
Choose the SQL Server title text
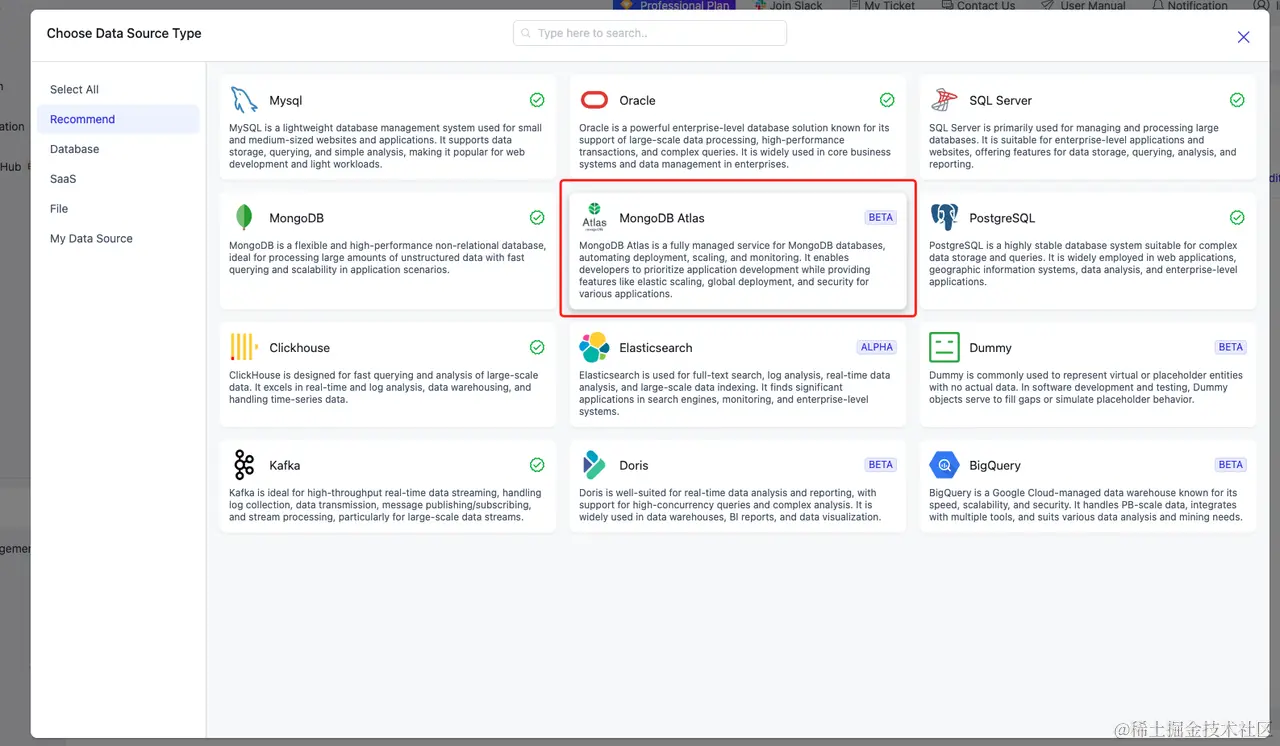(1000, 101)
